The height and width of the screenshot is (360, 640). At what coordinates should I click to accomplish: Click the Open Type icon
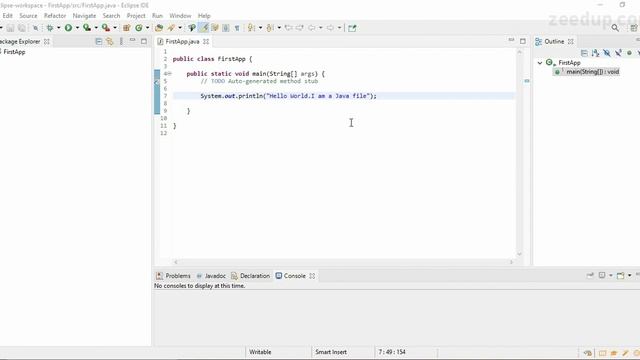click(159, 28)
